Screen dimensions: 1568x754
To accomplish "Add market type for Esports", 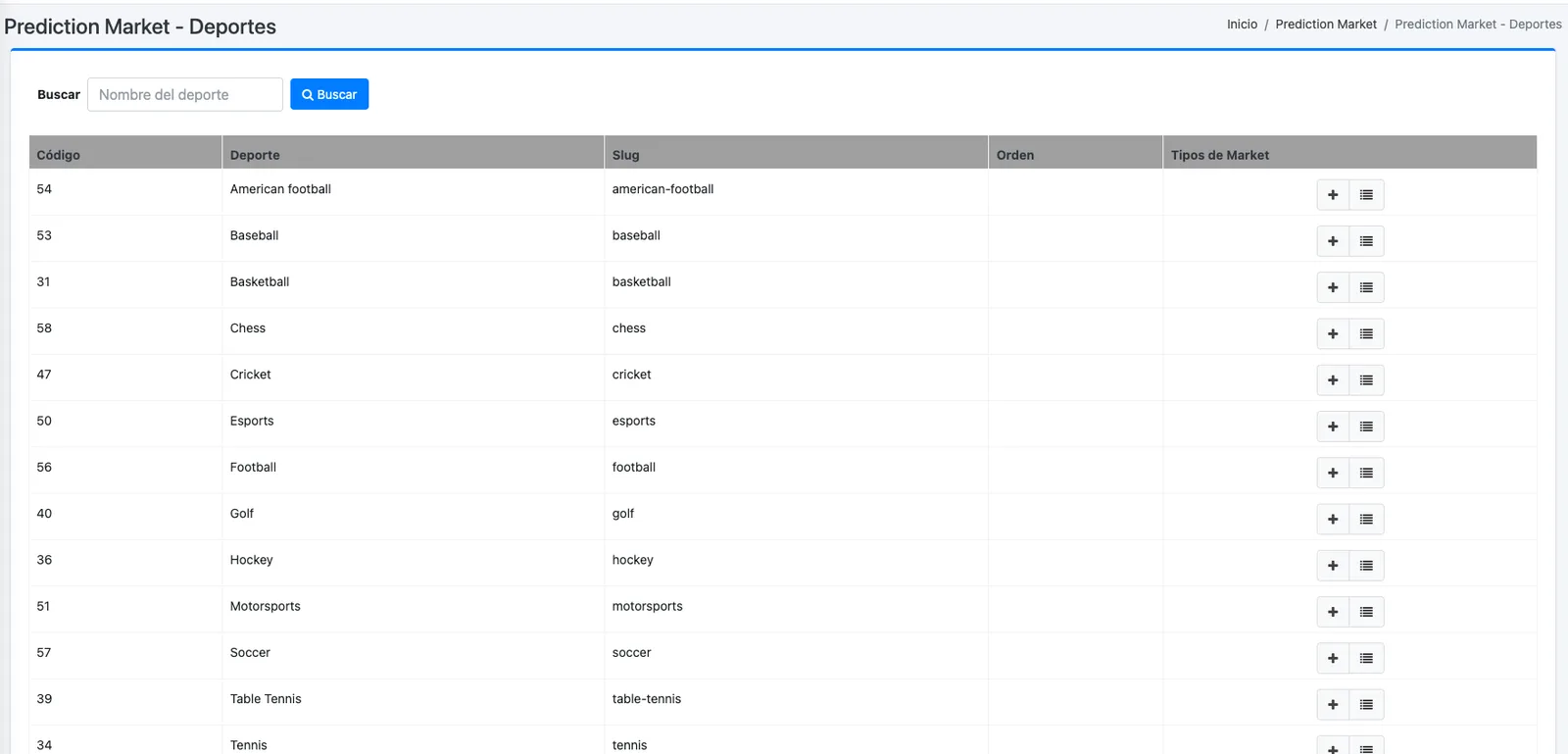I will (1333, 427).
